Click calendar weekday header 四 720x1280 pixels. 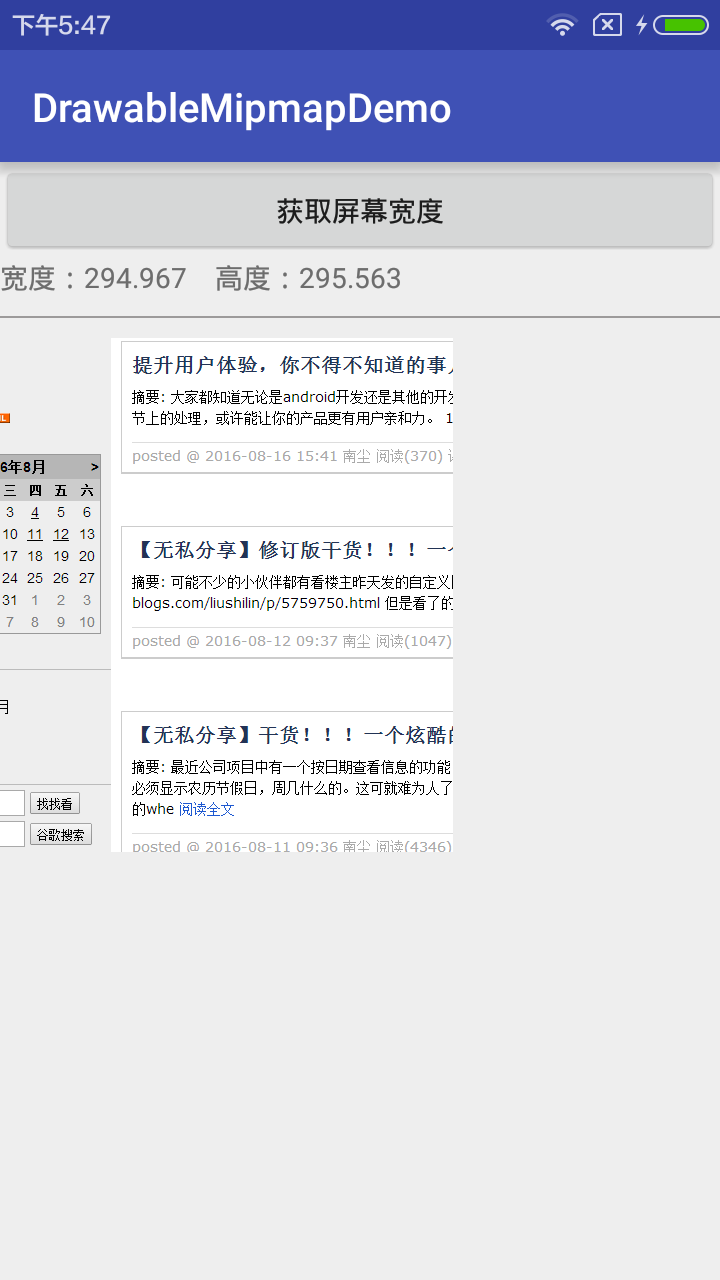pyautogui.click(x=35, y=490)
